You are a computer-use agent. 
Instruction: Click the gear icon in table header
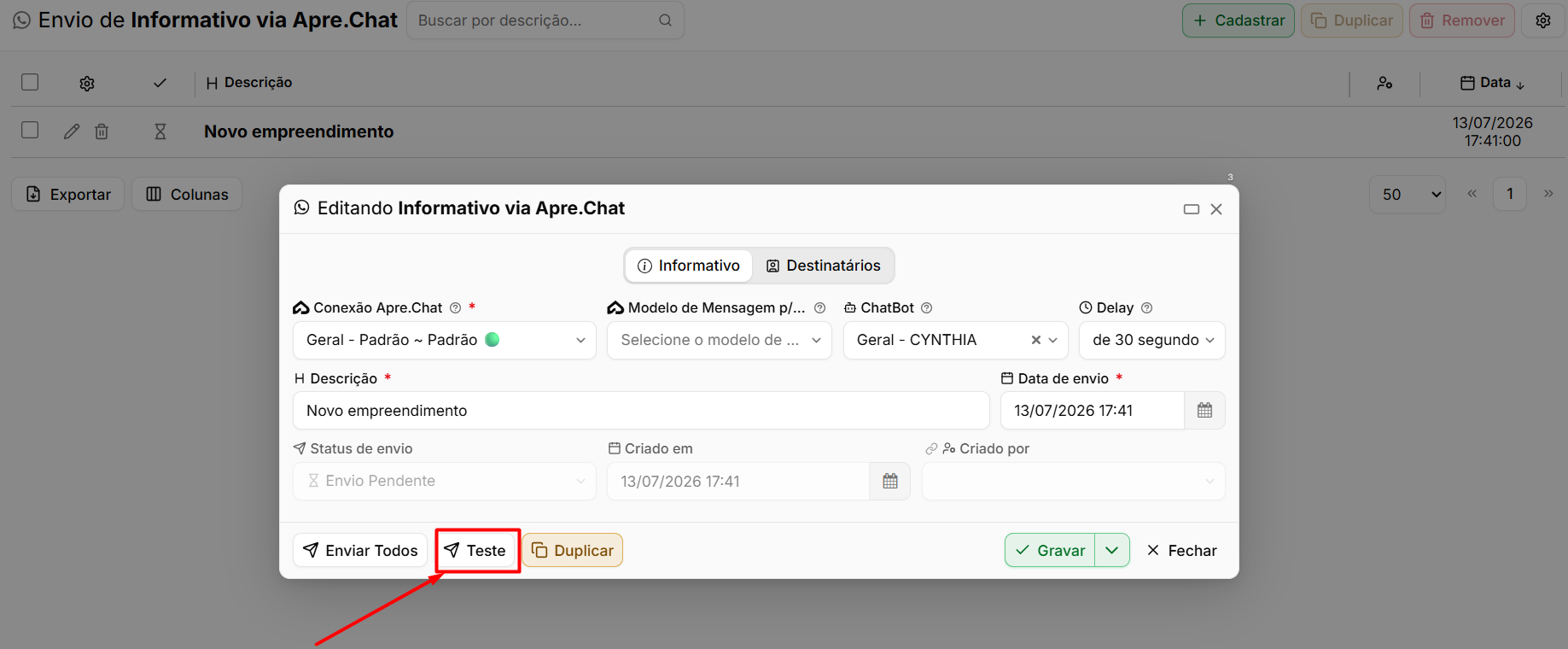pos(87,83)
